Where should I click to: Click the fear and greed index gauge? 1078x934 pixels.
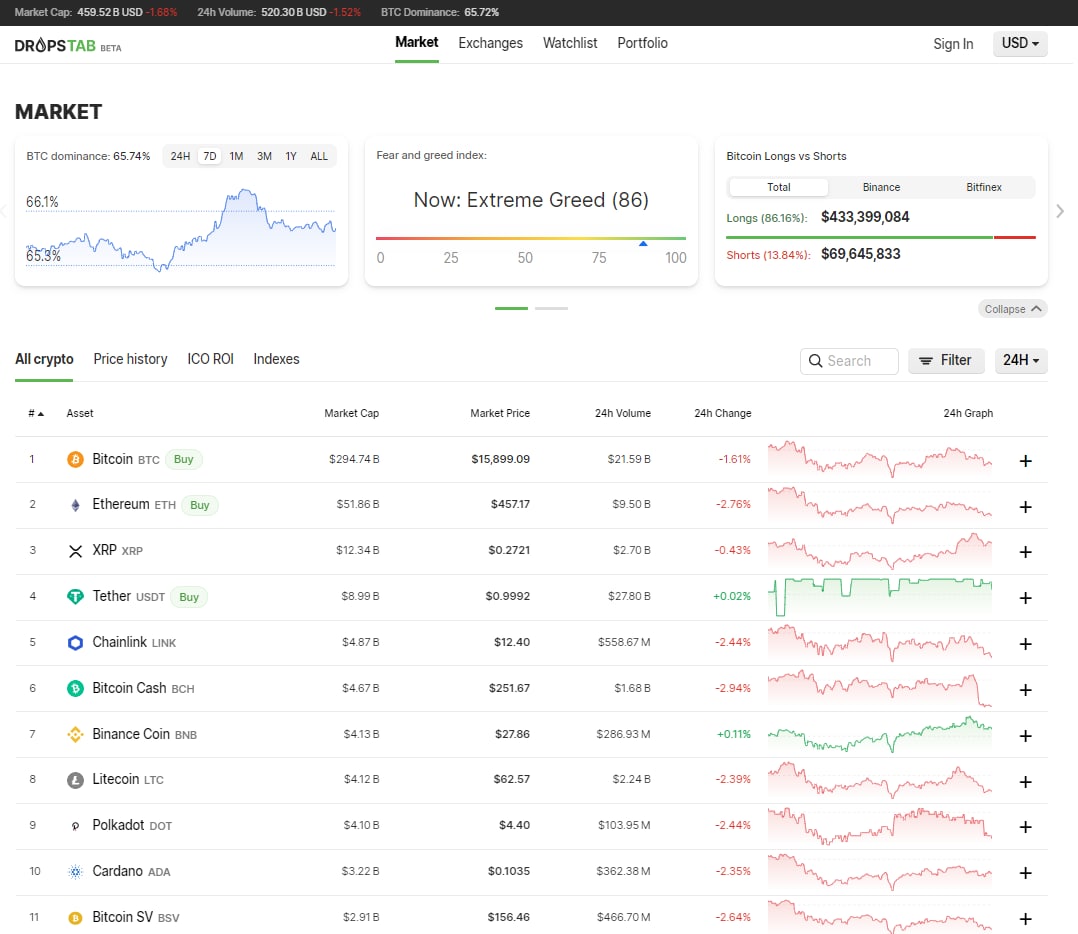(531, 239)
